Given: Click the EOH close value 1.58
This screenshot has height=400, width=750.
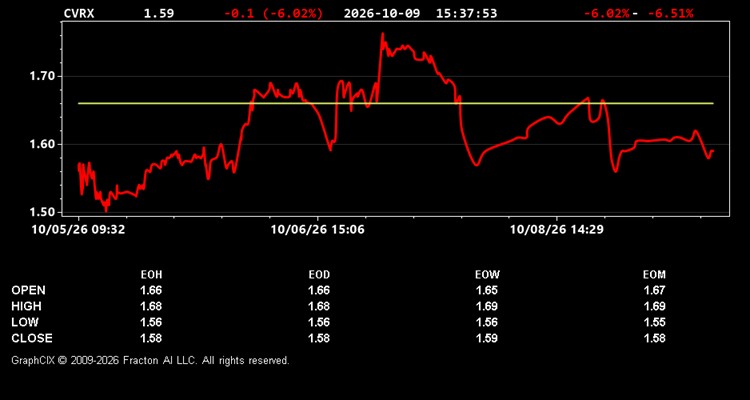Looking at the screenshot, I should (151, 338).
